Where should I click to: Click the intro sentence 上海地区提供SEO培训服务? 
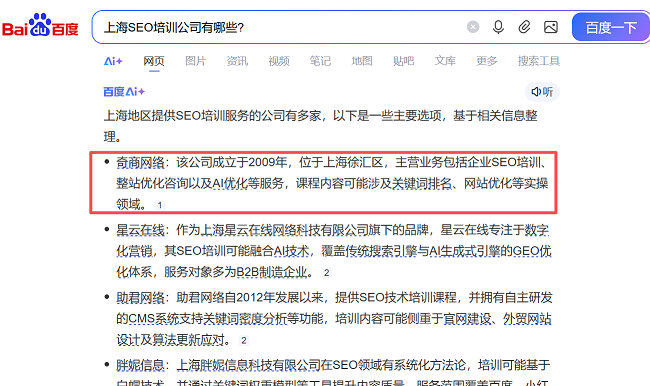point(176,115)
